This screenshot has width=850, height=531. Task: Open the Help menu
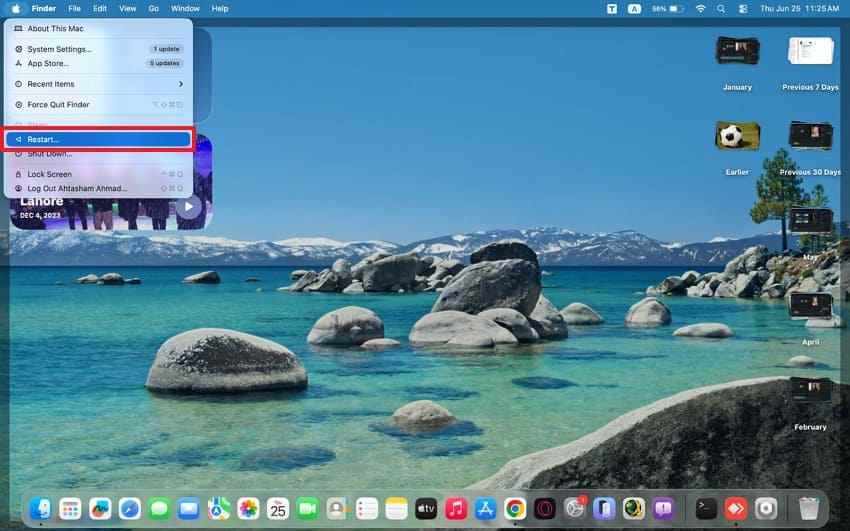(x=220, y=9)
